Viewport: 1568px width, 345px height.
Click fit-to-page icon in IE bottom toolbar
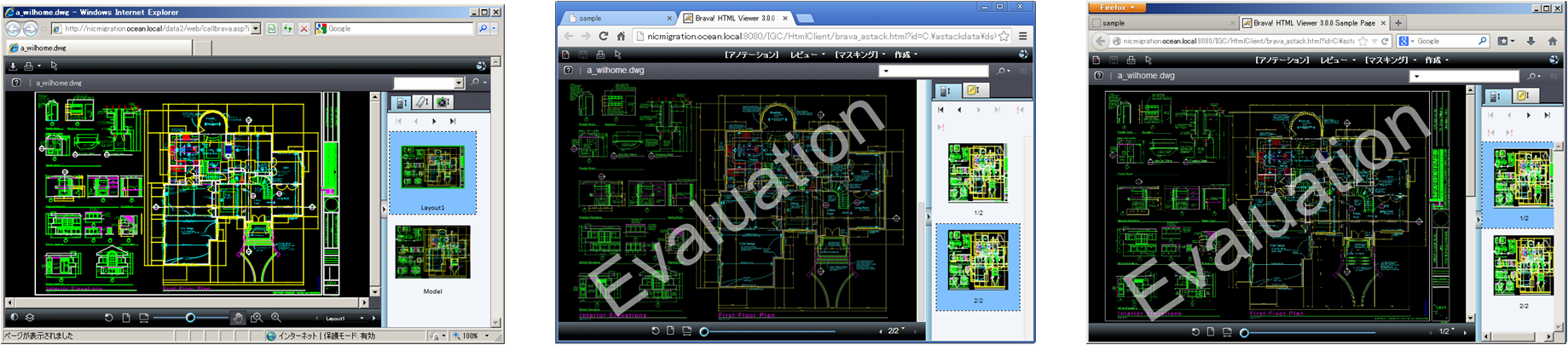126,318
